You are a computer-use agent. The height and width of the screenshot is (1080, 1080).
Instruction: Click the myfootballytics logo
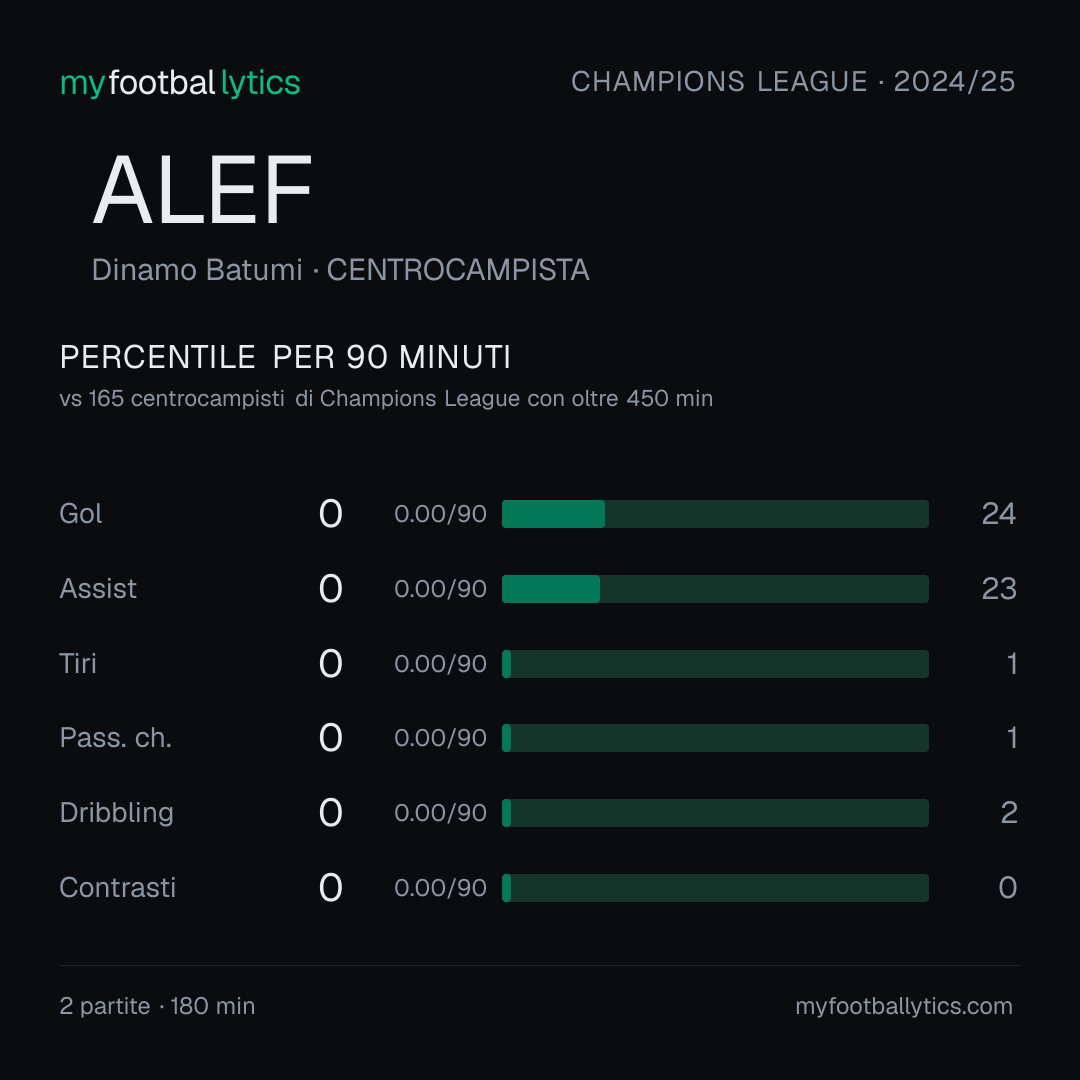click(180, 83)
